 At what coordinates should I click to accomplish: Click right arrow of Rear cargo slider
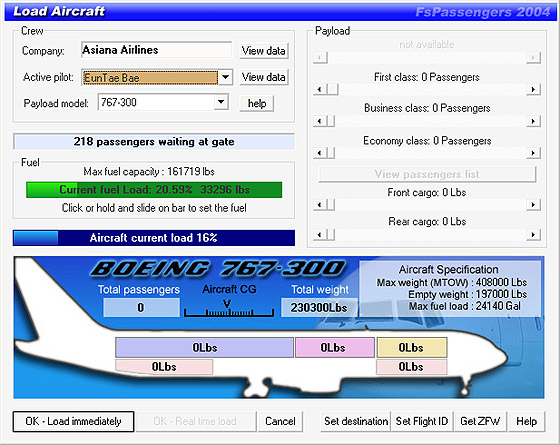coord(533,235)
